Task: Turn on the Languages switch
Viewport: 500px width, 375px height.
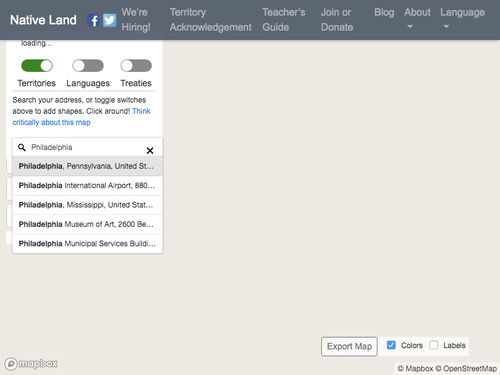Action: pos(88,66)
